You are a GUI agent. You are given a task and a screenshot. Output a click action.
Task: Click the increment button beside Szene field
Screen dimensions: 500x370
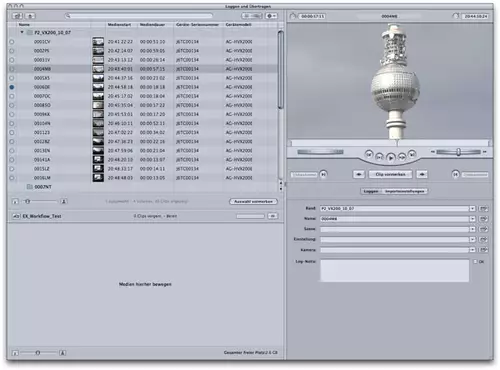(x=483, y=229)
